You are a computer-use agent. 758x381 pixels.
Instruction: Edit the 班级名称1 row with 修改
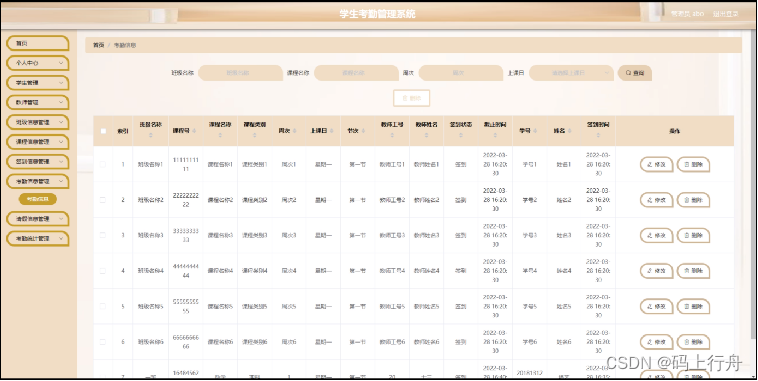pyautogui.click(x=656, y=164)
